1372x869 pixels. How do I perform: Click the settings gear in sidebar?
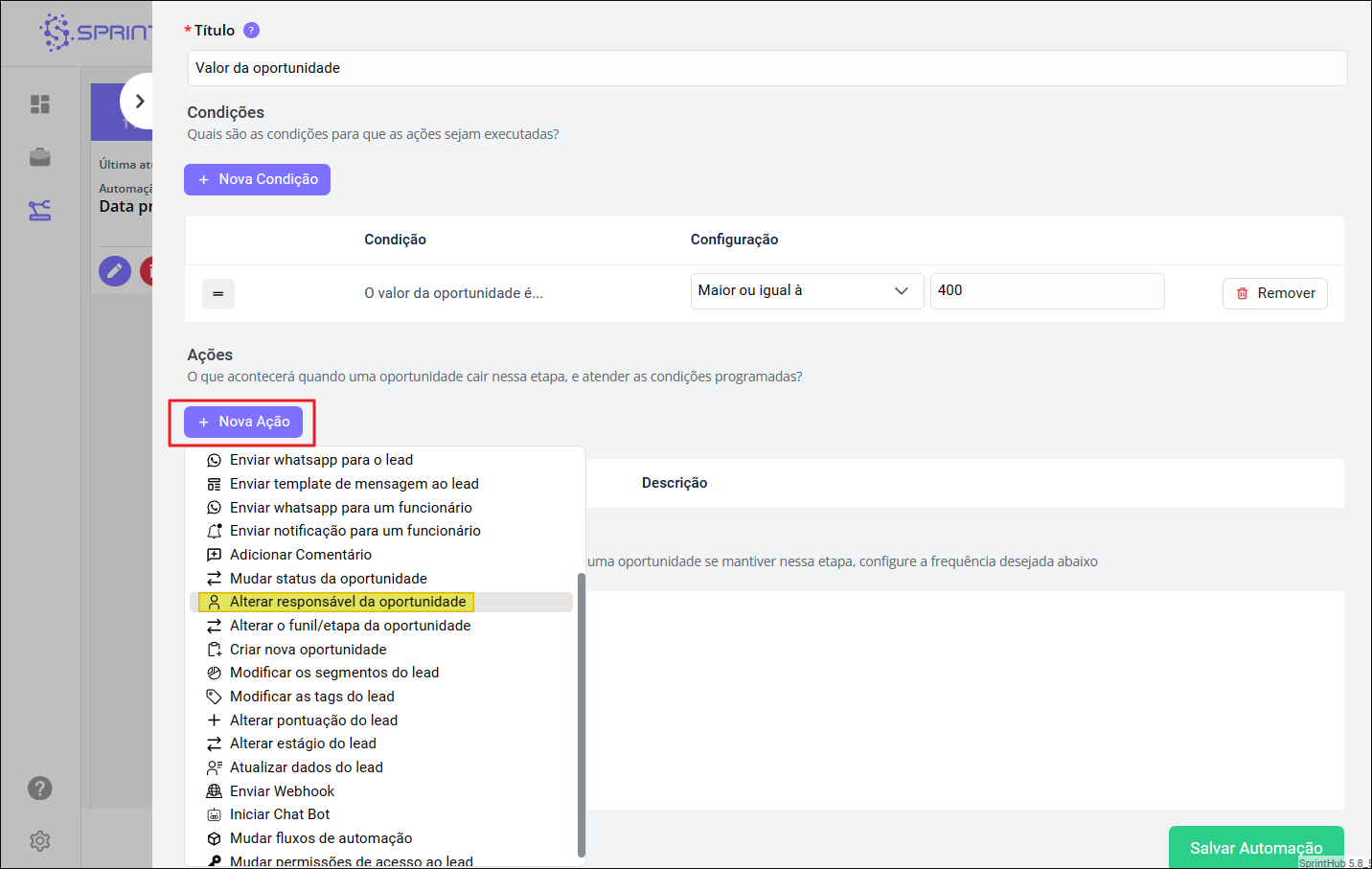(x=40, y=840)
